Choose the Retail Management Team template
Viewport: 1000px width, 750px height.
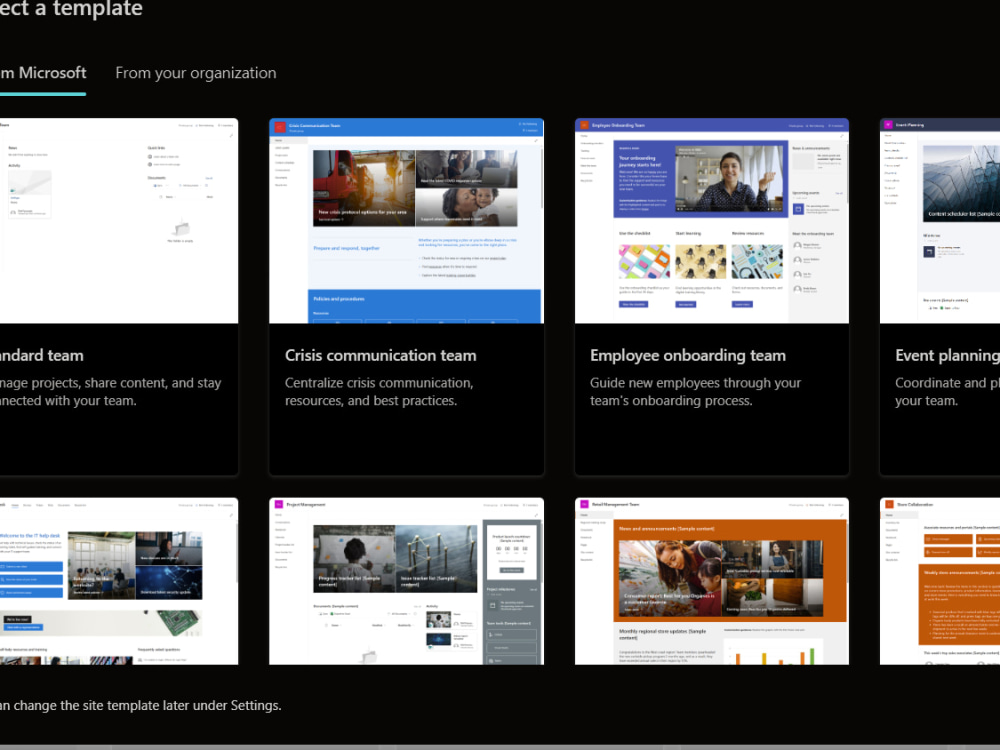712,580
